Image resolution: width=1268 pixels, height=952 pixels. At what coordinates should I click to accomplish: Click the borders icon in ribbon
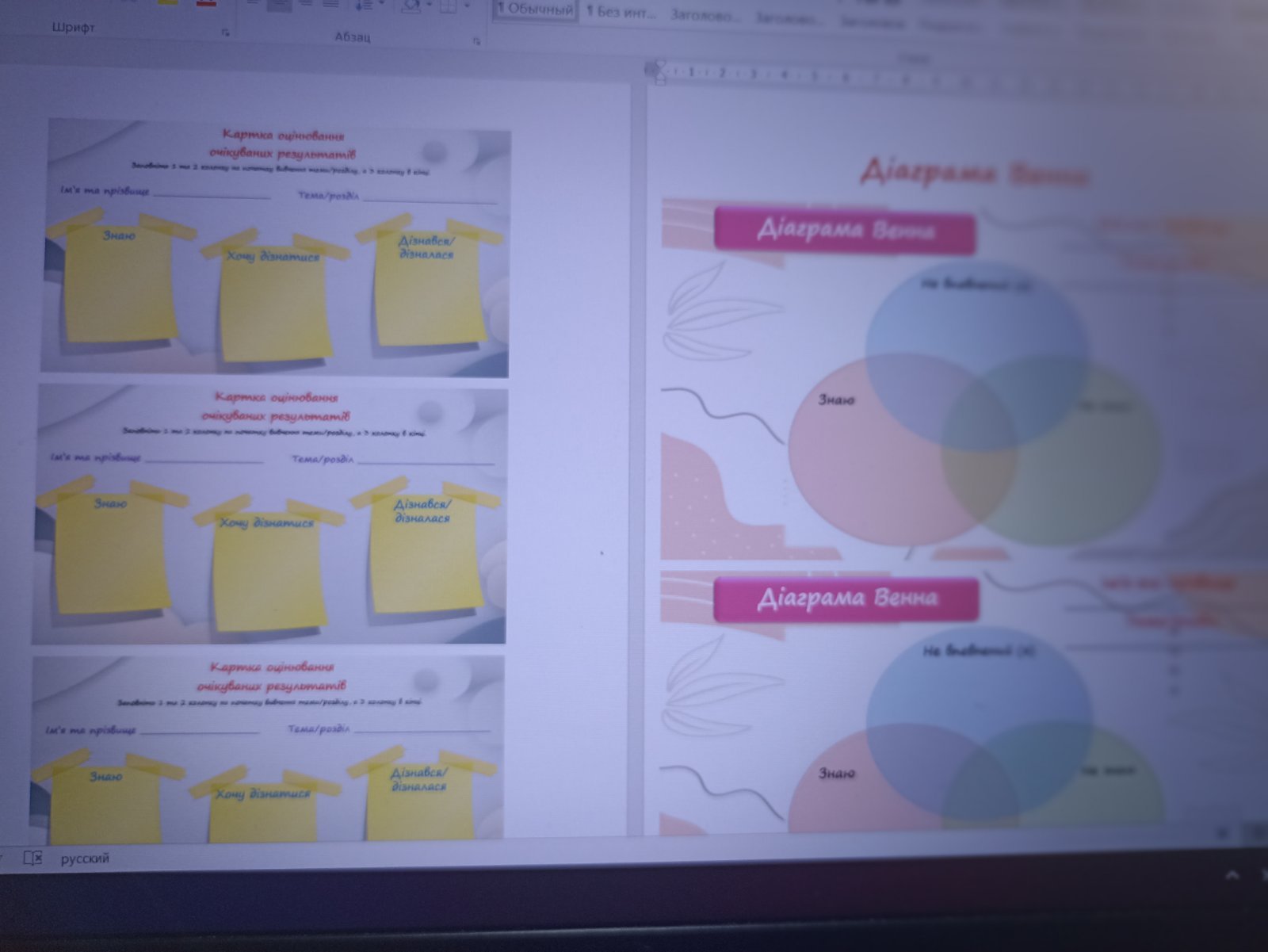pos(449,5)
